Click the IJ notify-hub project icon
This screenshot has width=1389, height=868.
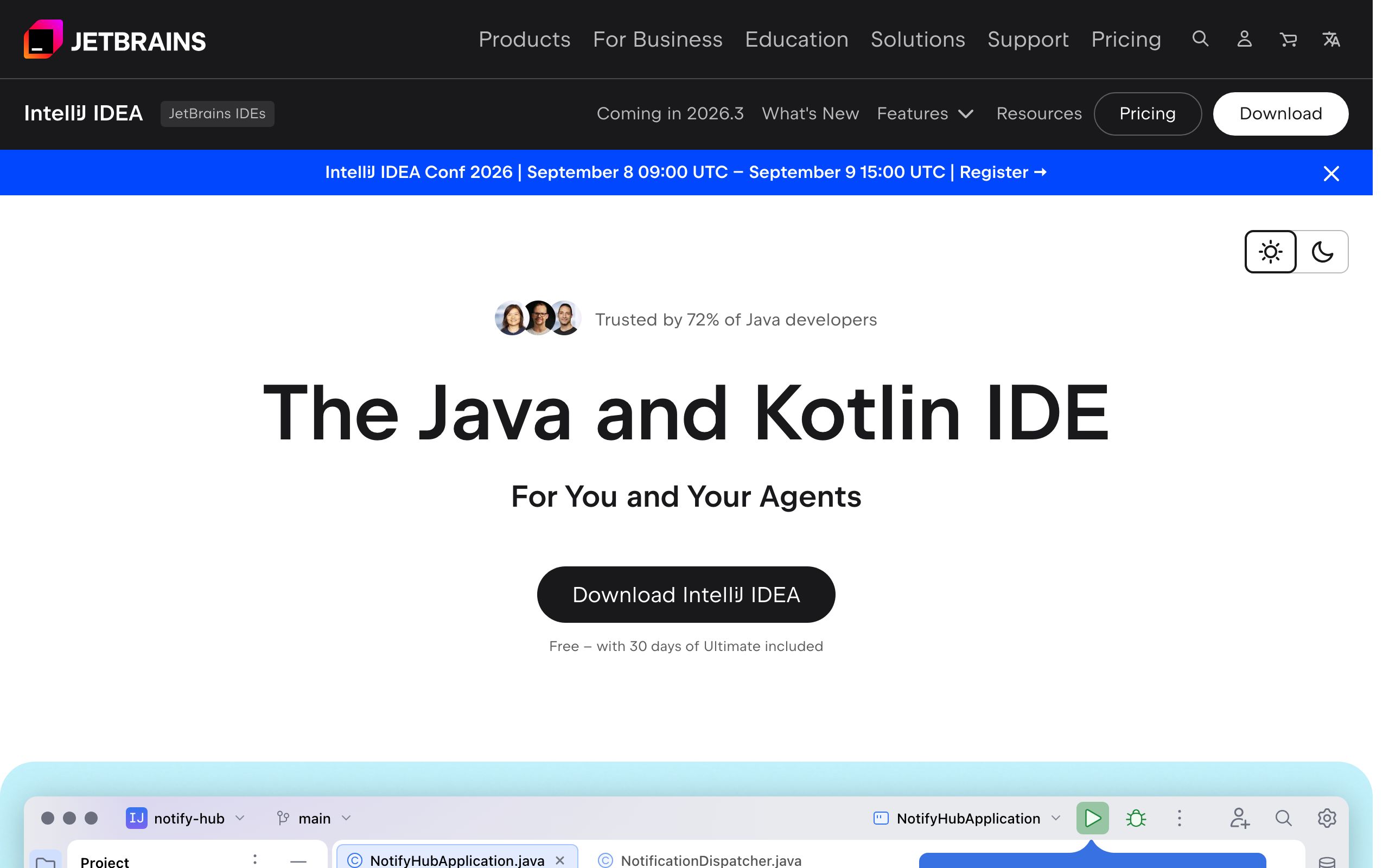pyautogui.click(x=137, y=818)
